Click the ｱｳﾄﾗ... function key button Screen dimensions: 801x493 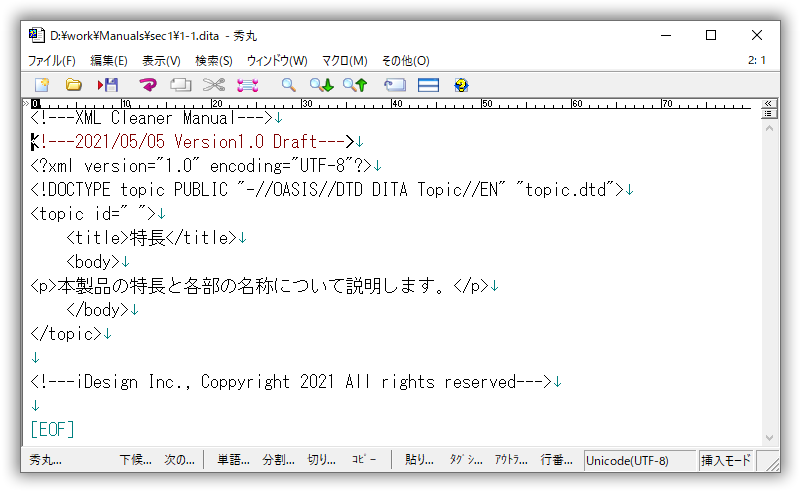click(x=511, y=460)
